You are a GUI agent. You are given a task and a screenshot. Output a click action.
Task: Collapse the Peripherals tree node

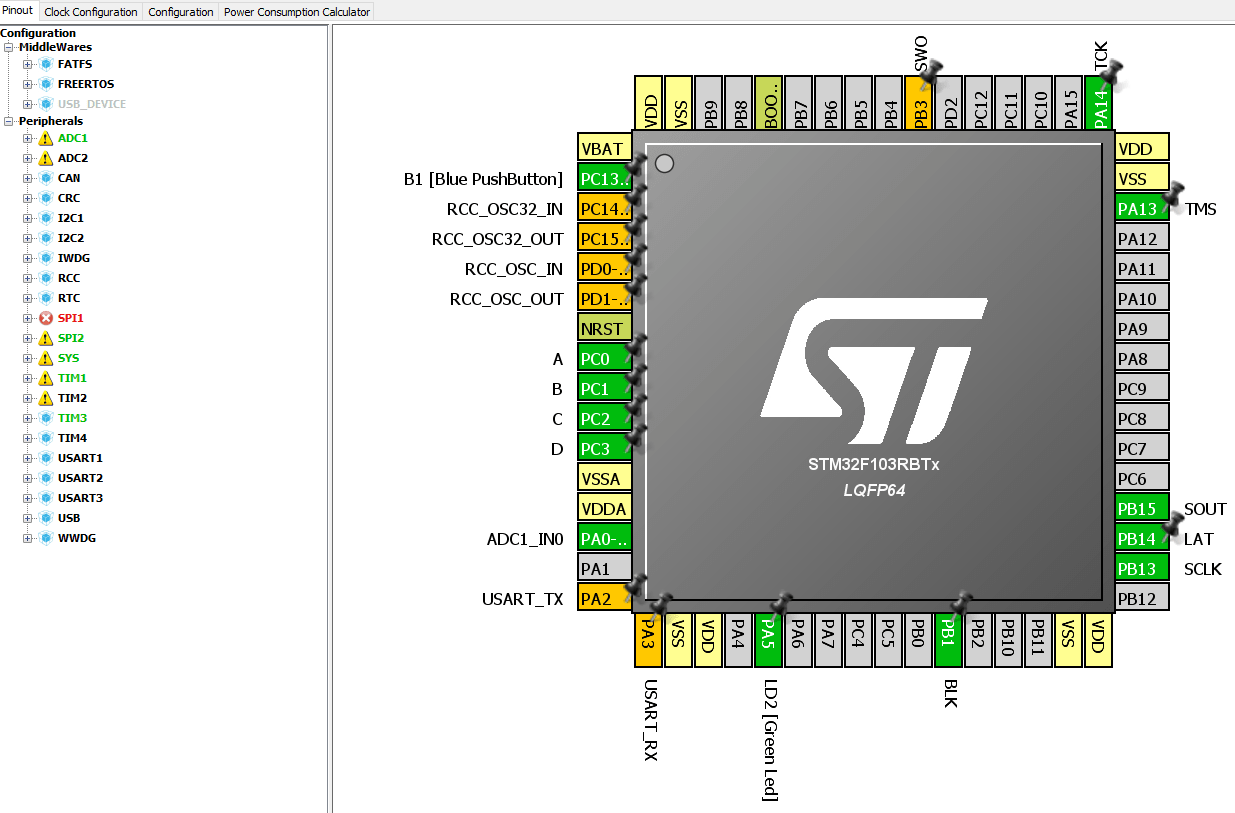(x=10, y=121)
